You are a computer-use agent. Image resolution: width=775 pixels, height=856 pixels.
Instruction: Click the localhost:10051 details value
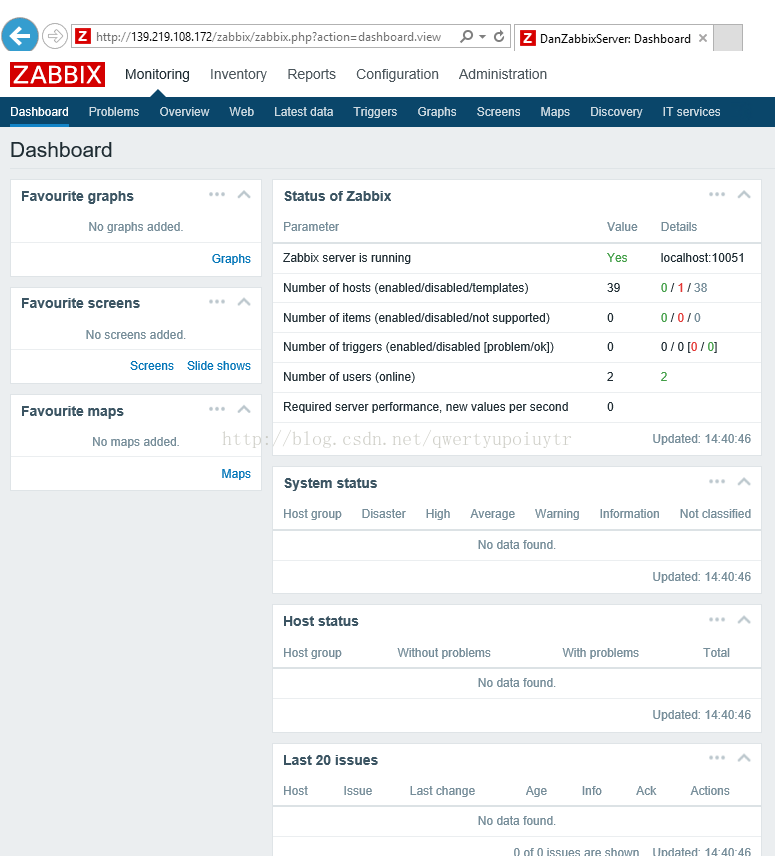[702, 258]
